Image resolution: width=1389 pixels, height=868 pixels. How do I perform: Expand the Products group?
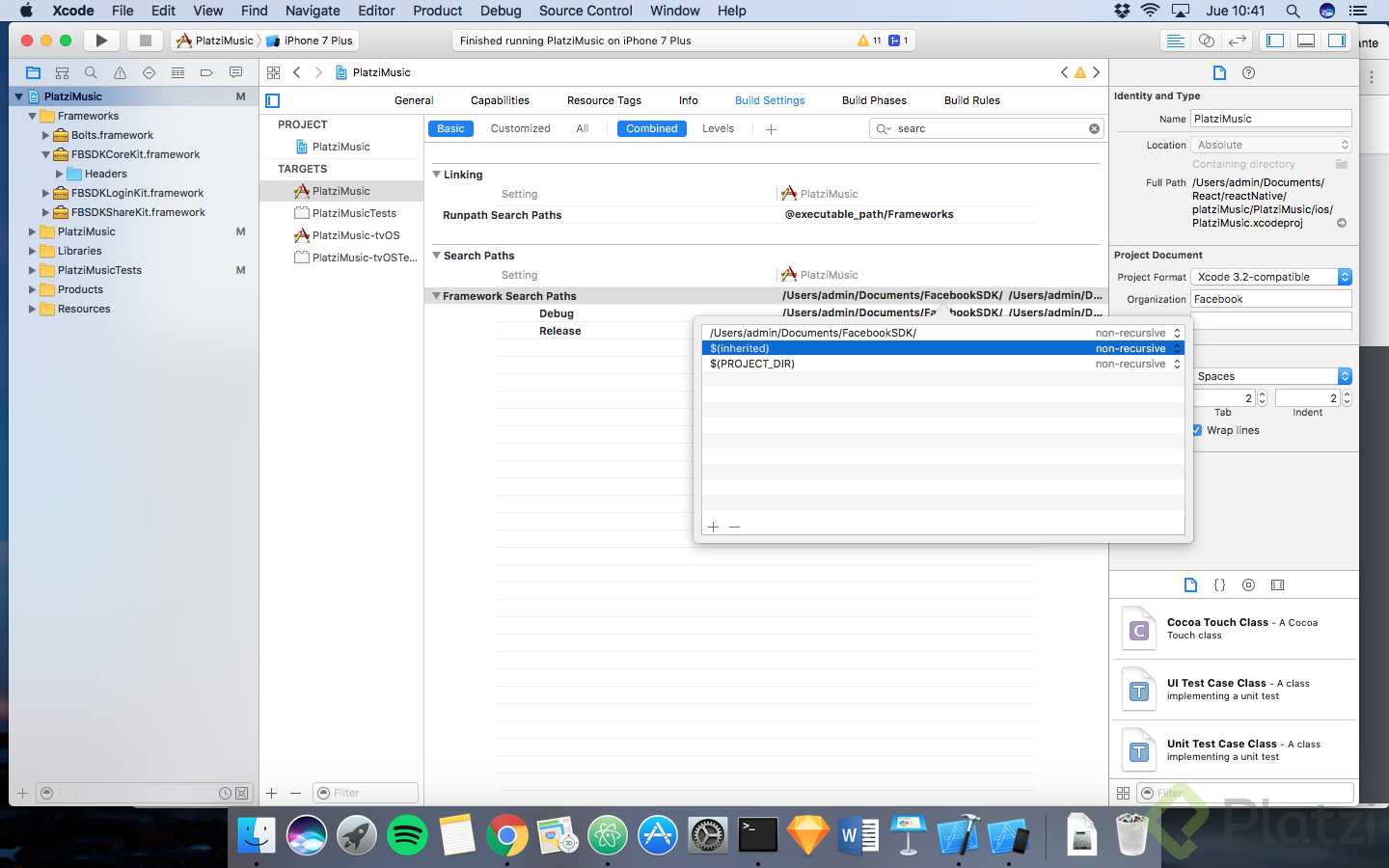tap(32, 289)
